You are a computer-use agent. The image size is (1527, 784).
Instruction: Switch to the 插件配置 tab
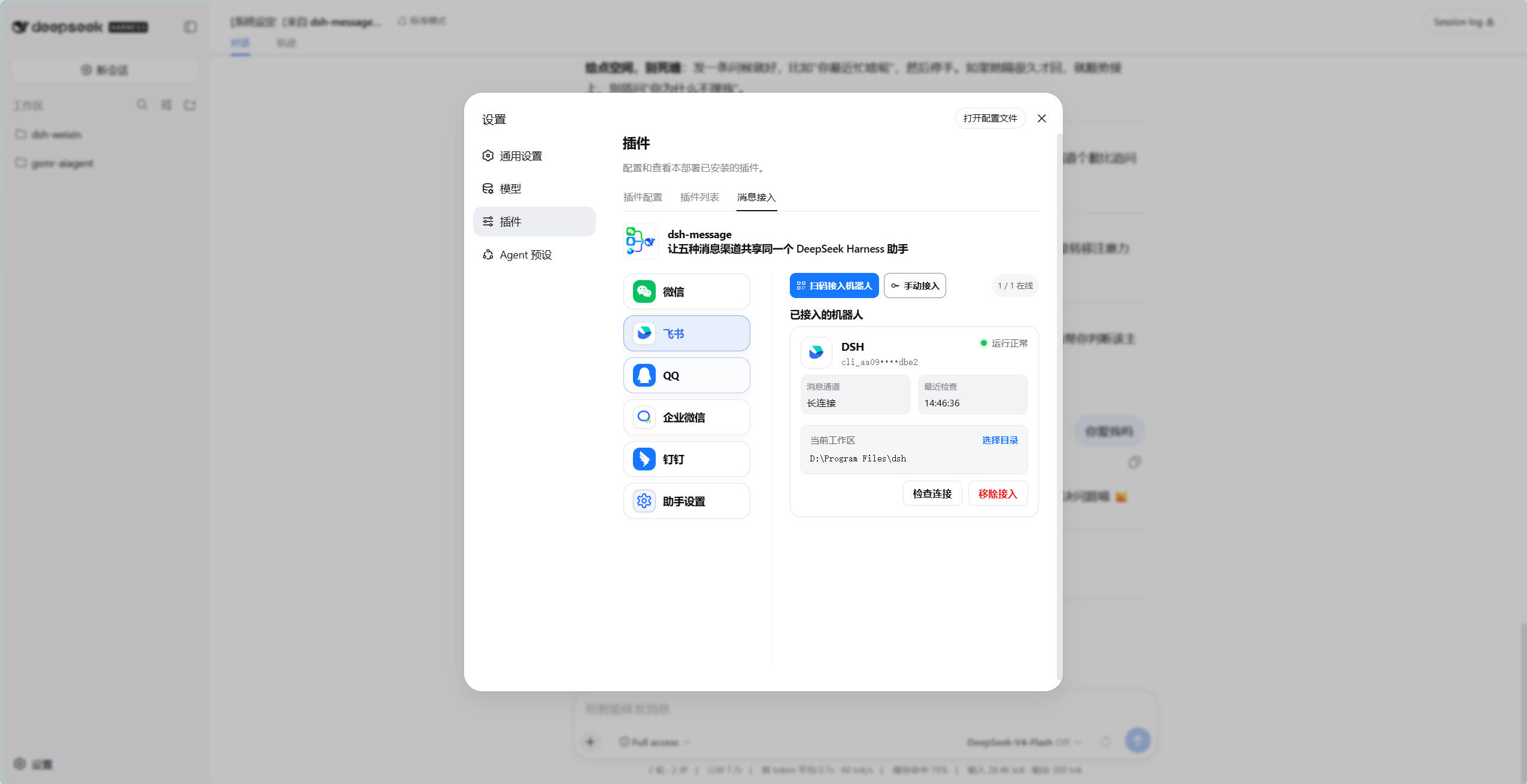[643, 197]
